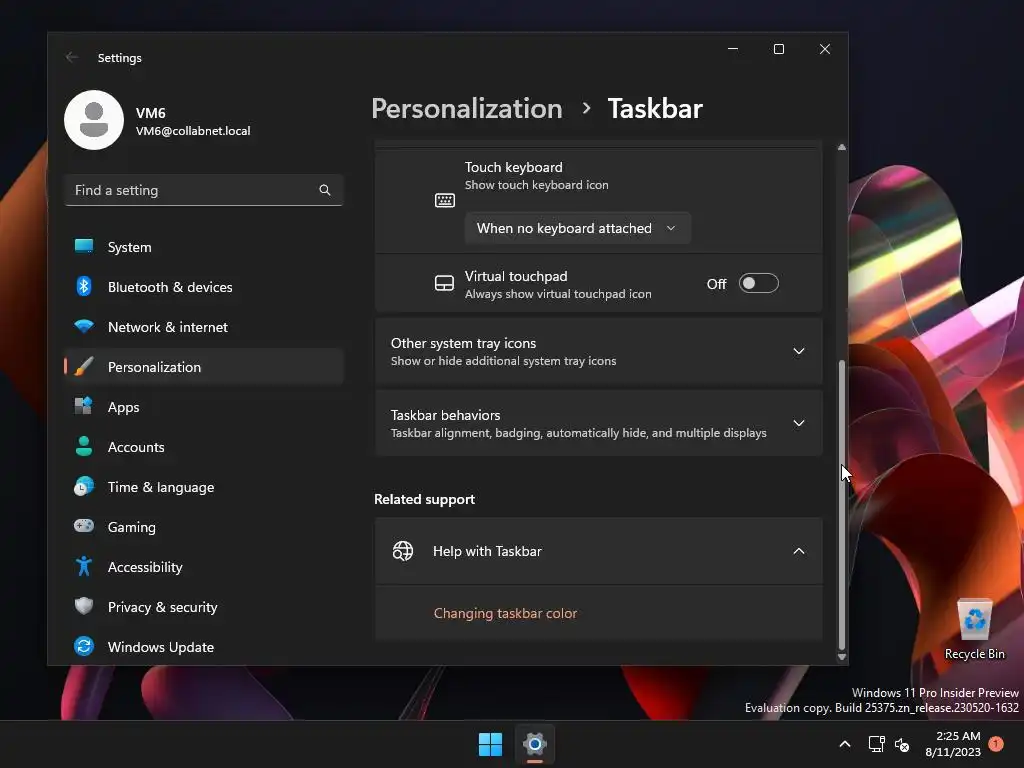Click the Time & language clock icon
1024x768 pixels.
pos(84,487)
